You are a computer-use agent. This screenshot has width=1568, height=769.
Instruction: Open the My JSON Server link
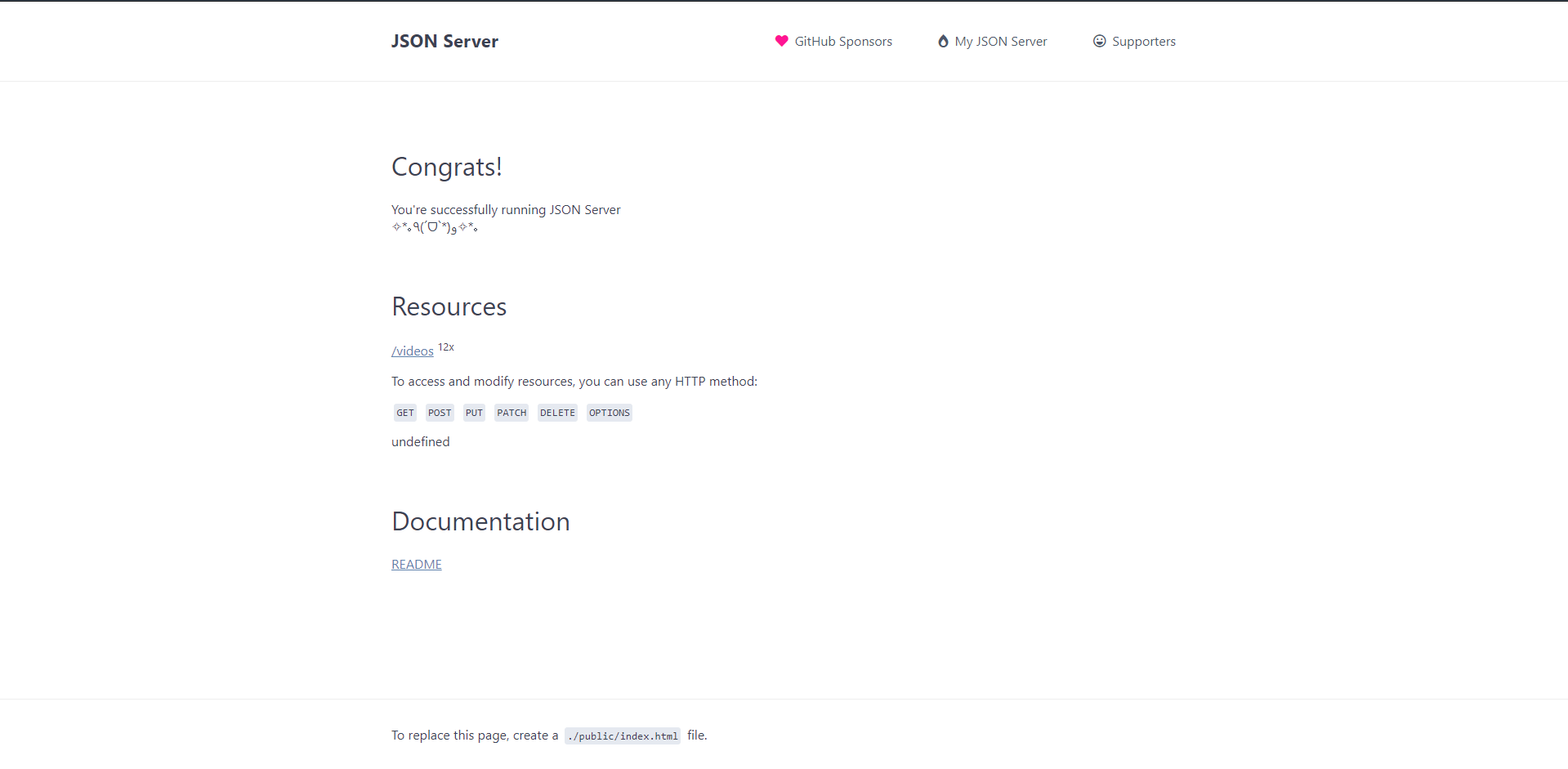[x=992, y=41]
